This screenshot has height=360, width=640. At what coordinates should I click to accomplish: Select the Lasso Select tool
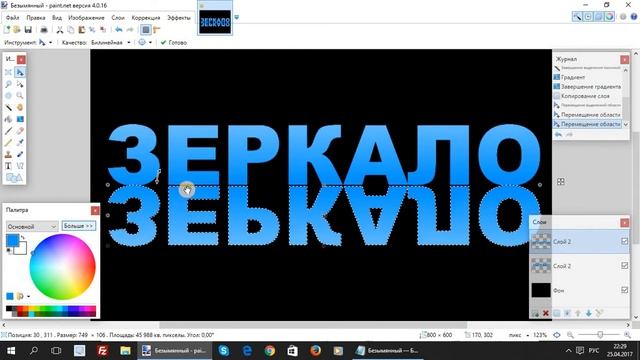click(x=8, y=84)
